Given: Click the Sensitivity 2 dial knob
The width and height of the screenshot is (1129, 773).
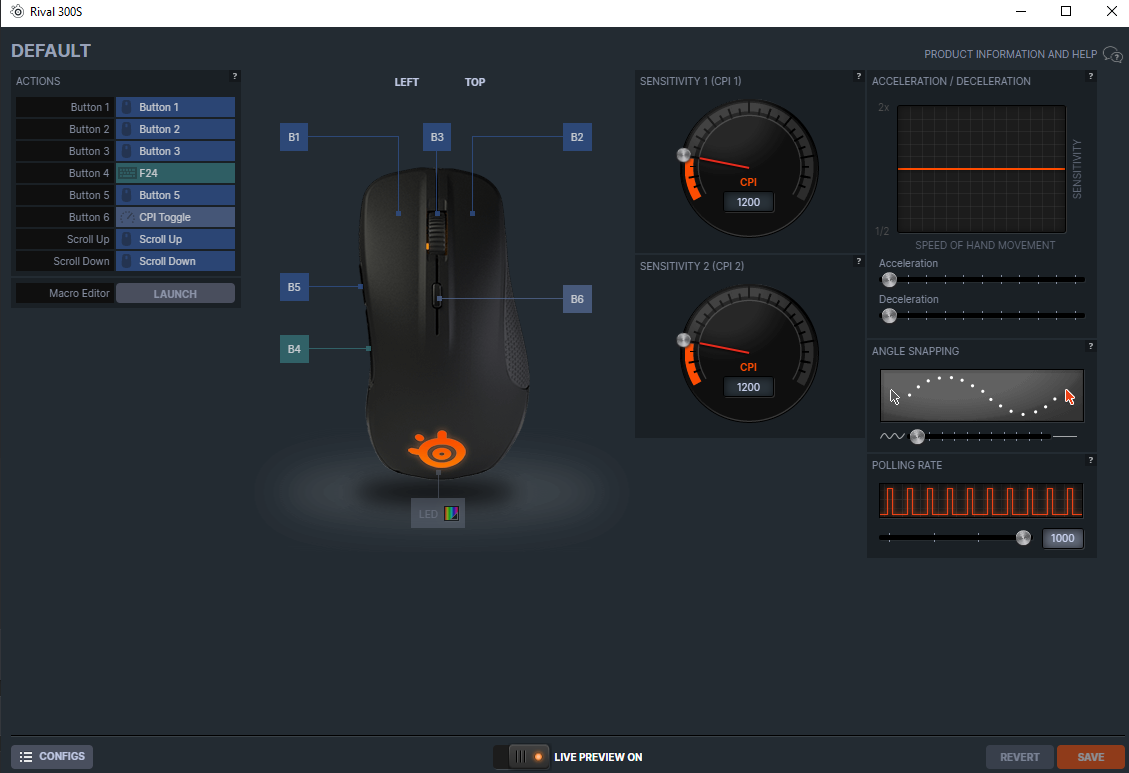Looking at the screenshot, I should [683, 340].
